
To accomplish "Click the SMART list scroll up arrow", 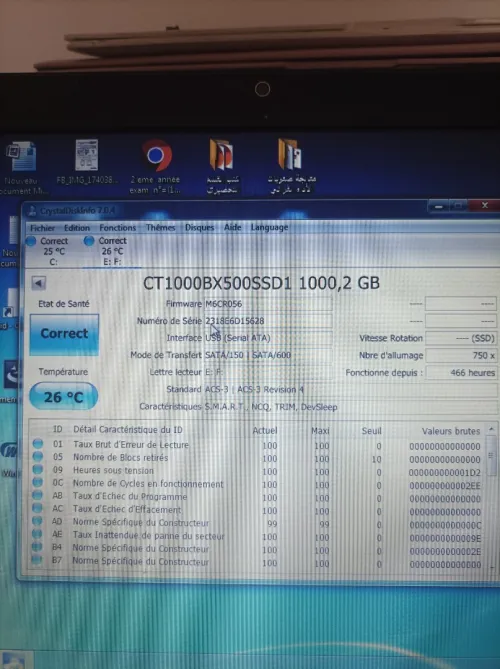I will 491,429.
